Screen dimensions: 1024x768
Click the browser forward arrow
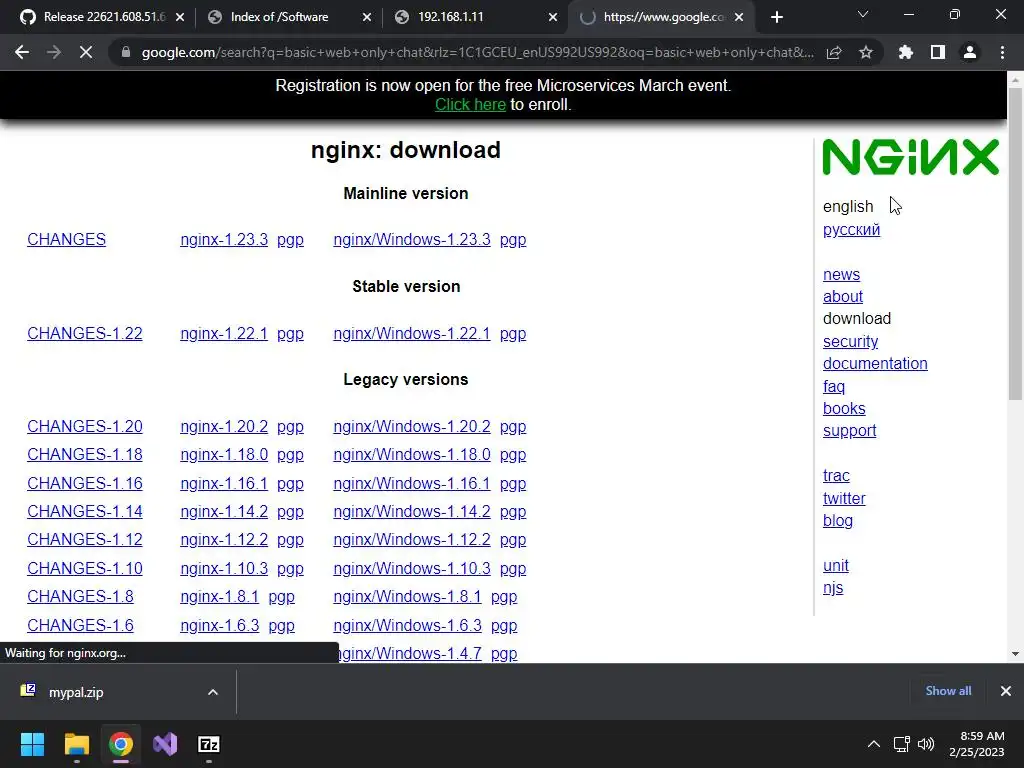point(54,52)
